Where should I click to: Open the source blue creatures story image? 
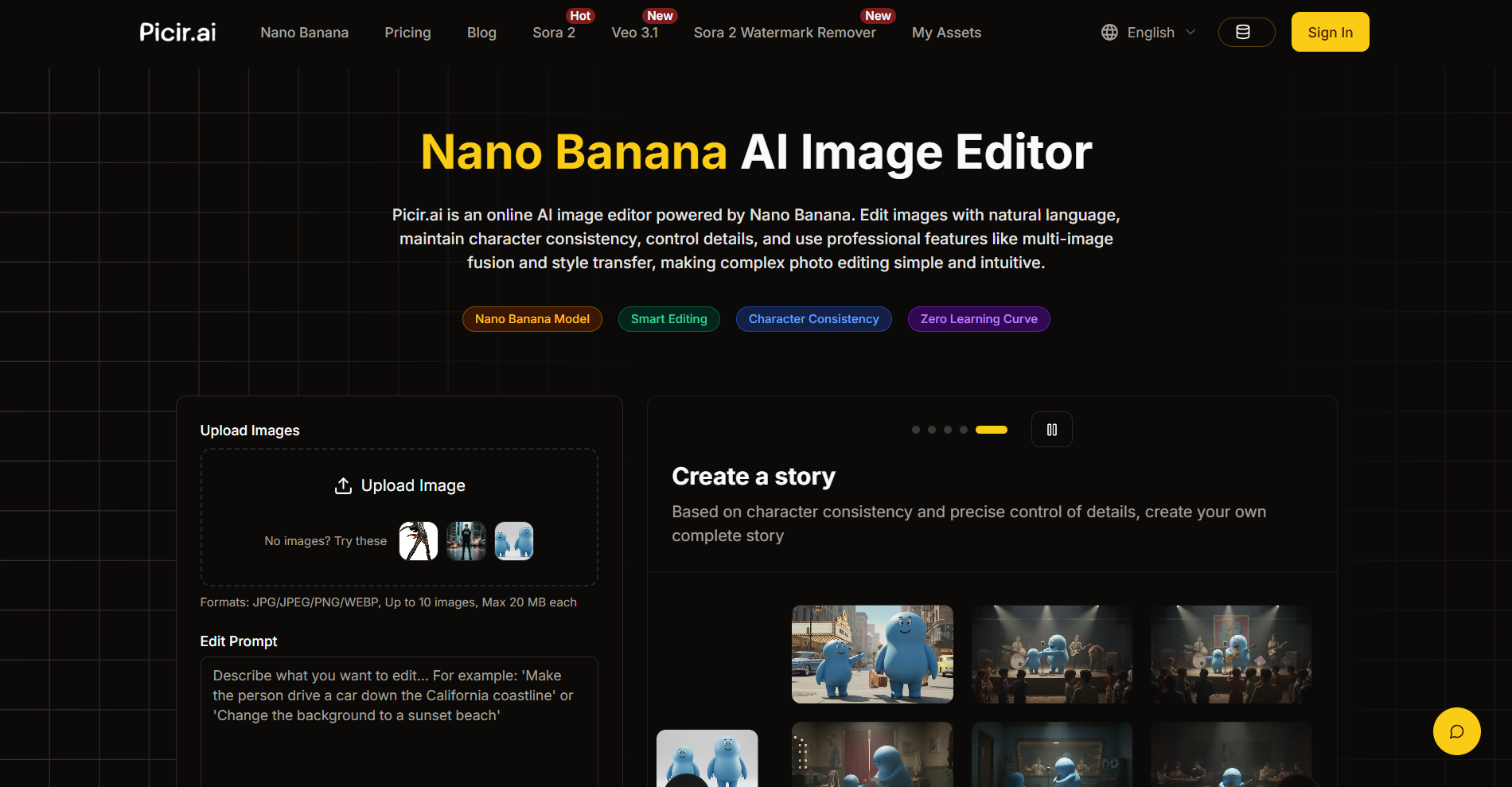(x=707, y=758)
